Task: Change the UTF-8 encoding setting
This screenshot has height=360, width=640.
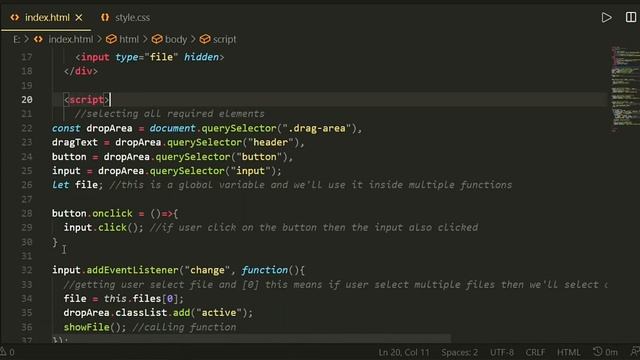Action: tap(502, 352)
